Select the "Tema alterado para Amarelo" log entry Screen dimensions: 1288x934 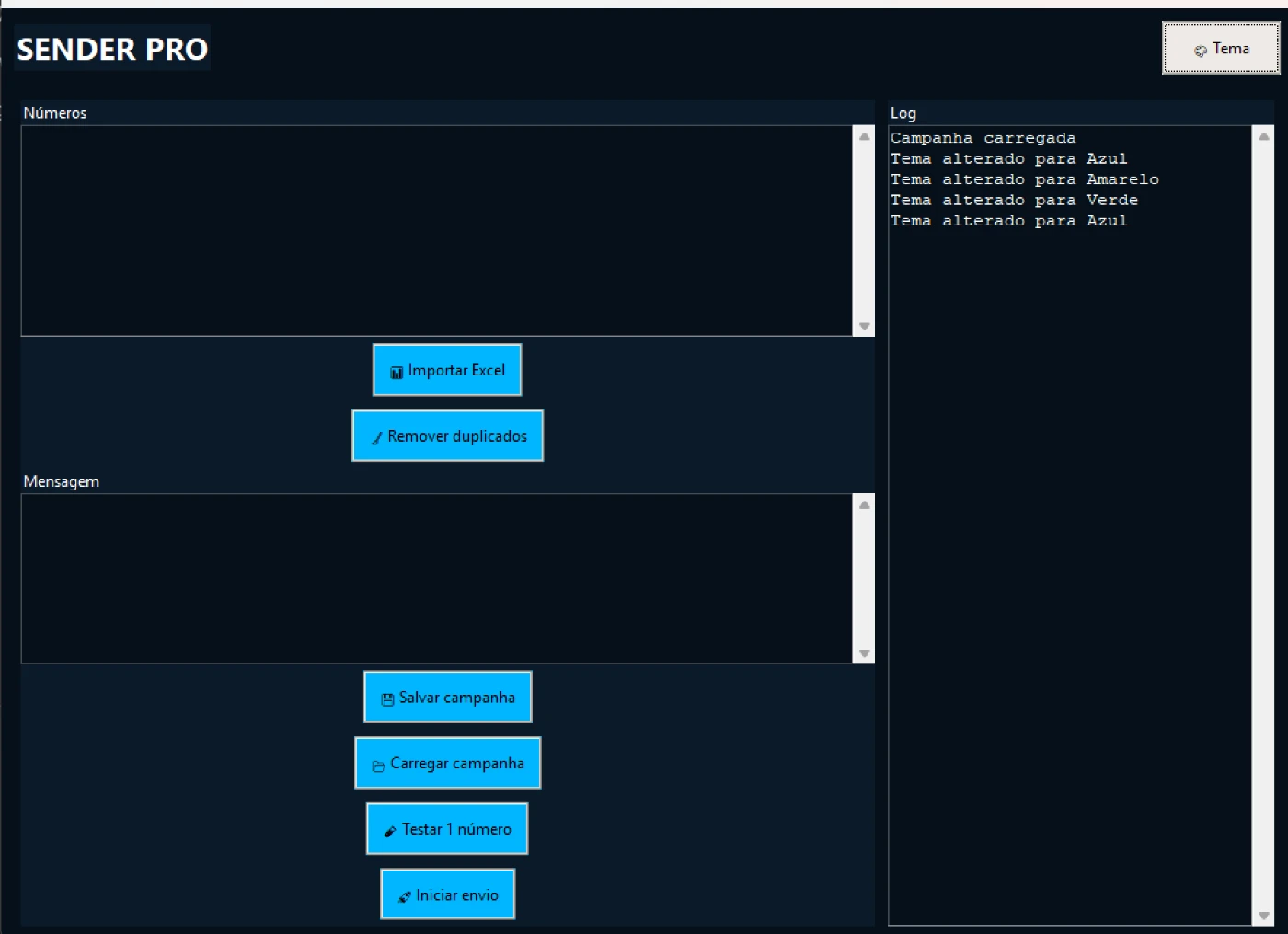pos(1024,179)
